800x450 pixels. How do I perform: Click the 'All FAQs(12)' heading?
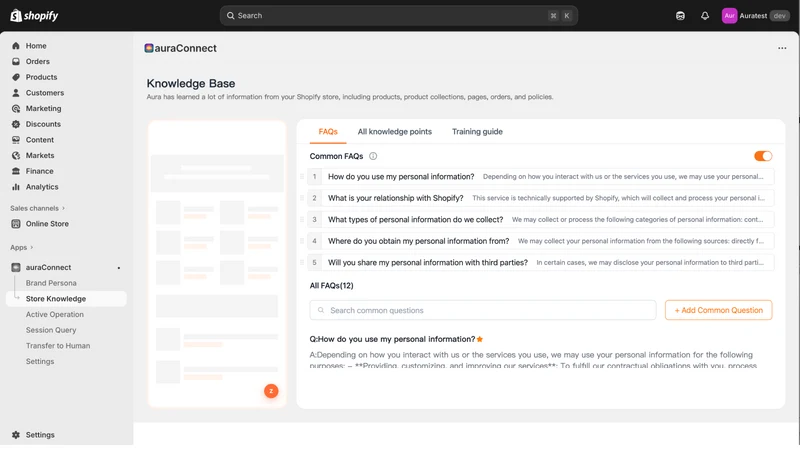pos(331,286)
